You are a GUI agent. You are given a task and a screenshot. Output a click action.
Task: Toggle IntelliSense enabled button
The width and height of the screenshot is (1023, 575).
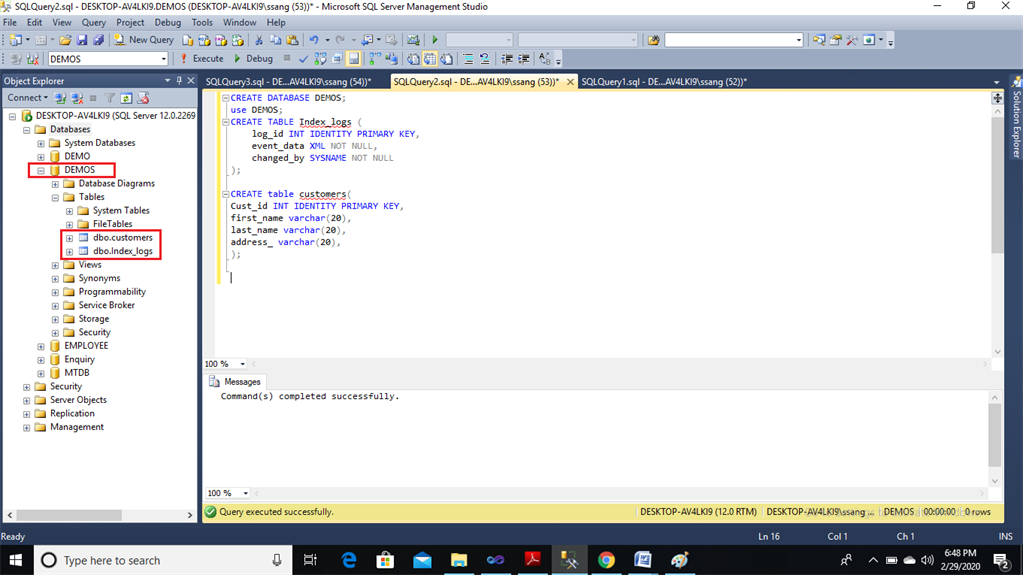[x=354, y=59]
